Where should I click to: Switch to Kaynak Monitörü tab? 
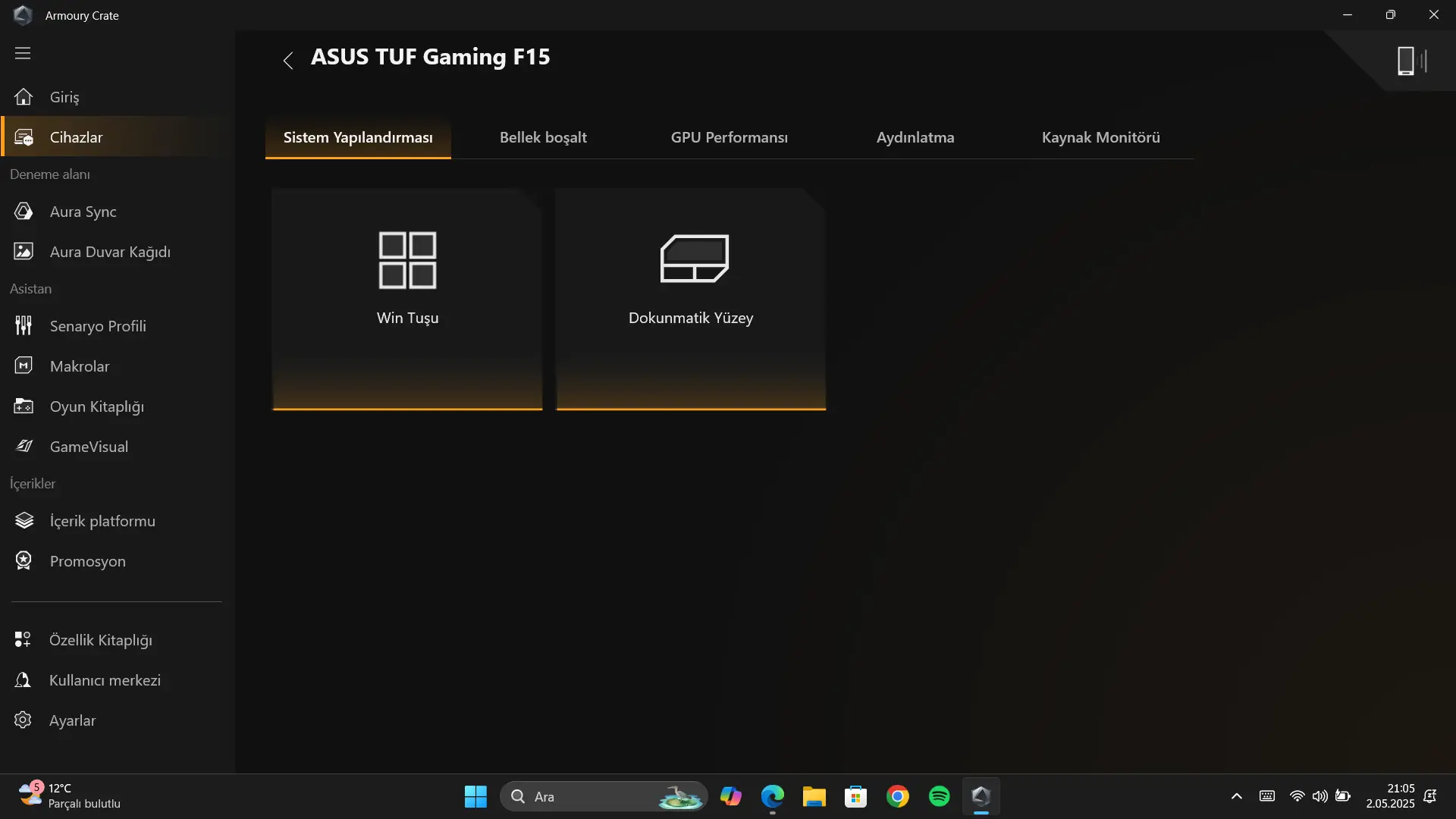[1101, 138]
